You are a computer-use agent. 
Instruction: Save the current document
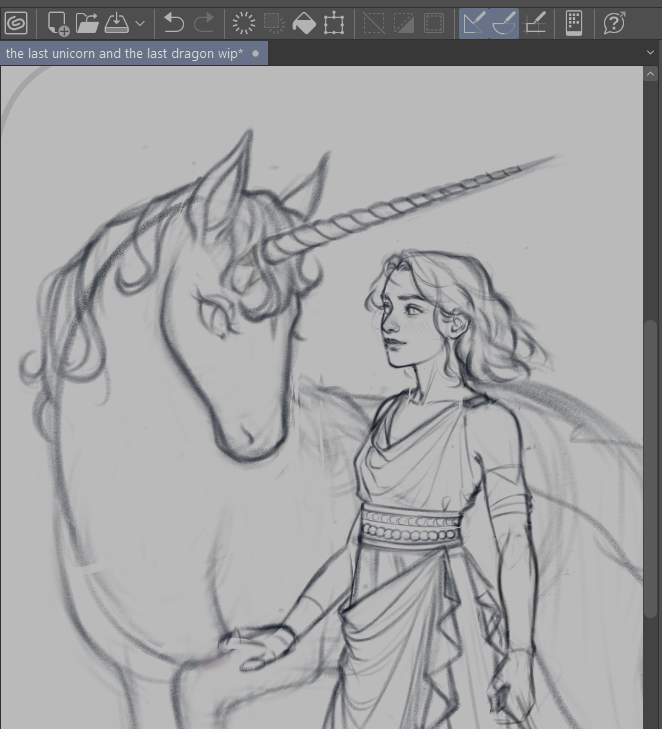point(116,23)
